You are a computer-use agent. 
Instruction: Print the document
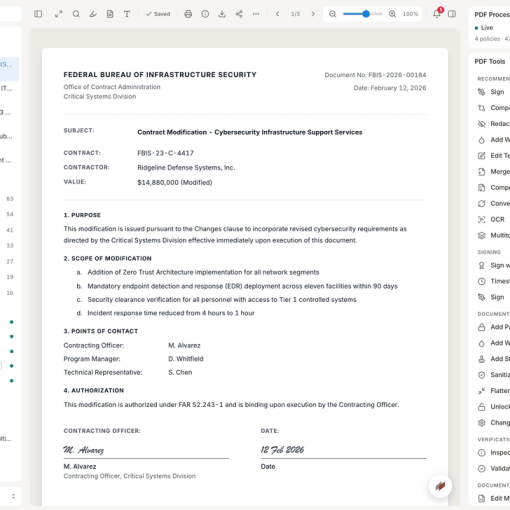[188, 14]
